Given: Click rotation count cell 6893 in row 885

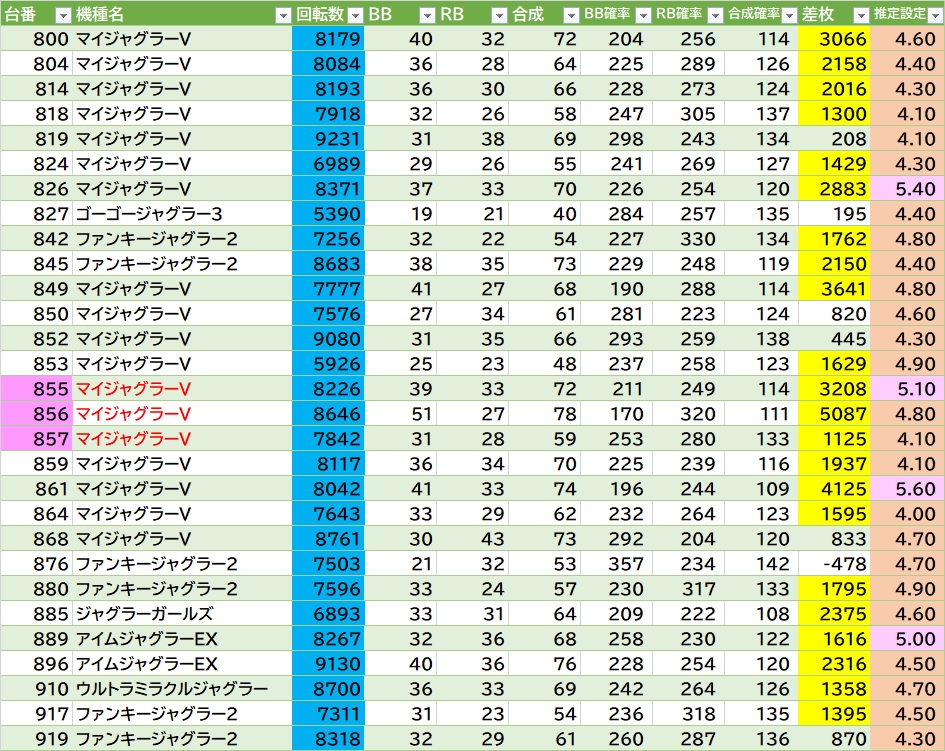Looking at the screenshot, I should (x=328, y=614).
